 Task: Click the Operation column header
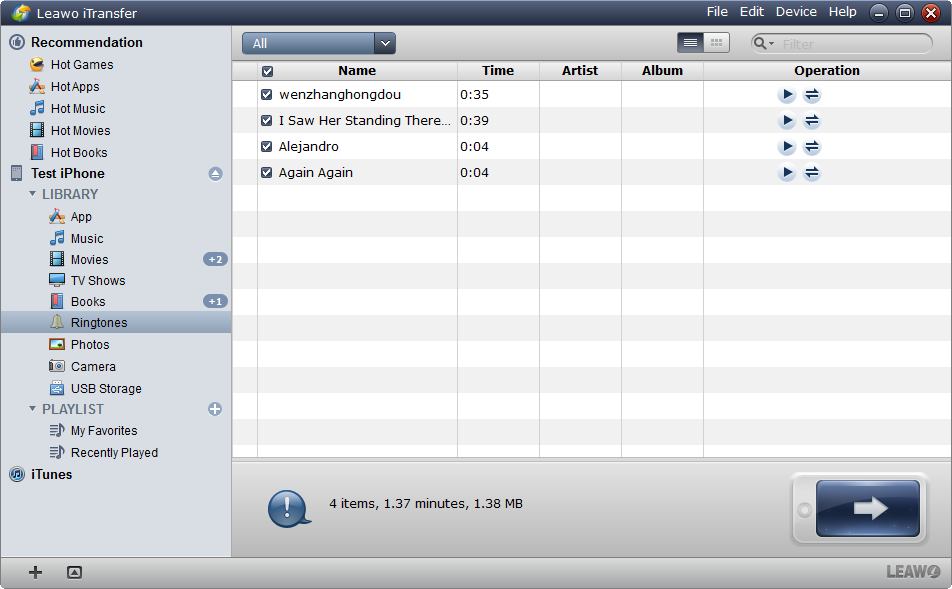coord(827,70)
